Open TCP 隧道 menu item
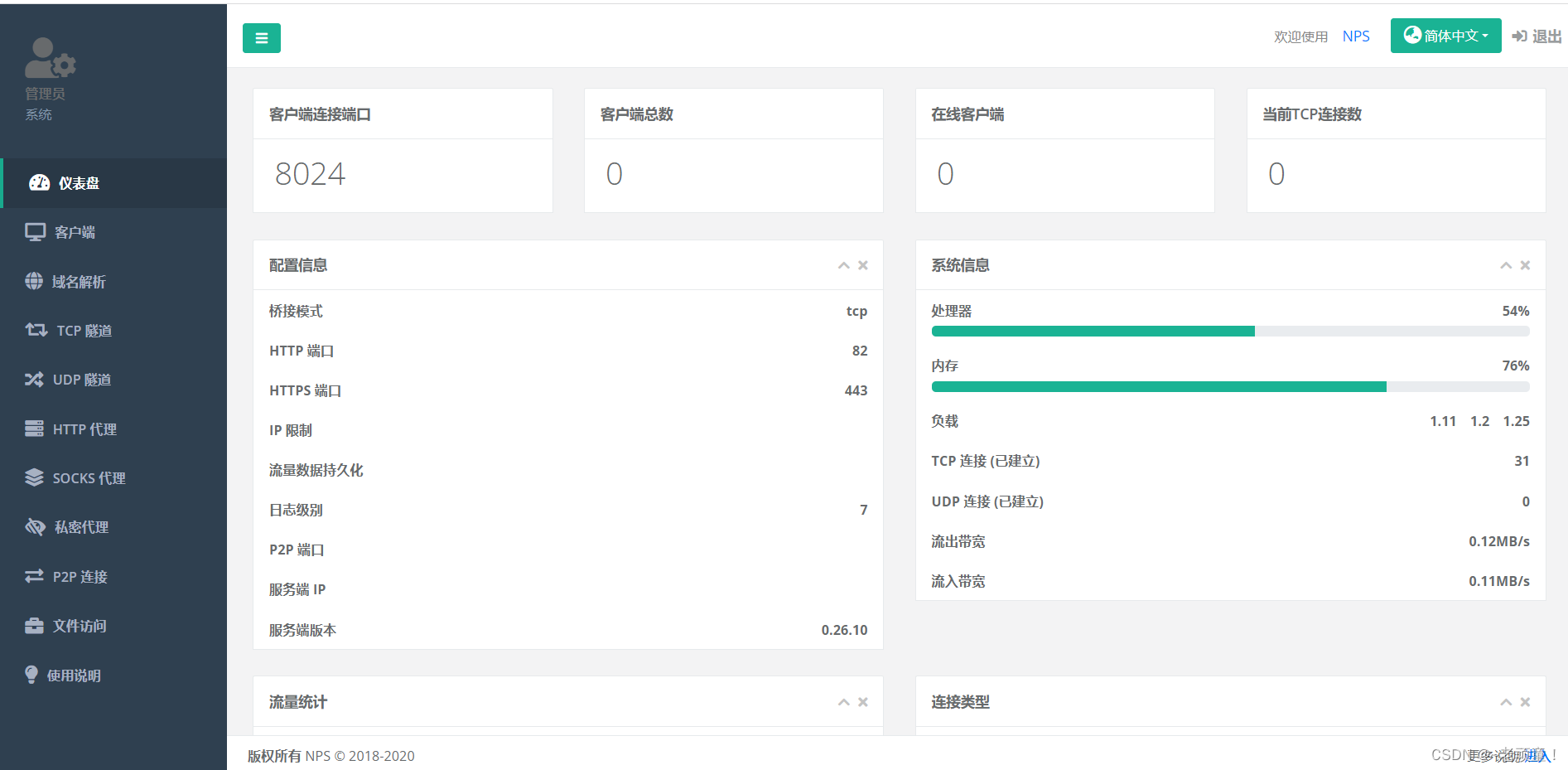The width and height of the screenshot is (1568, 770). pos(113,331)
